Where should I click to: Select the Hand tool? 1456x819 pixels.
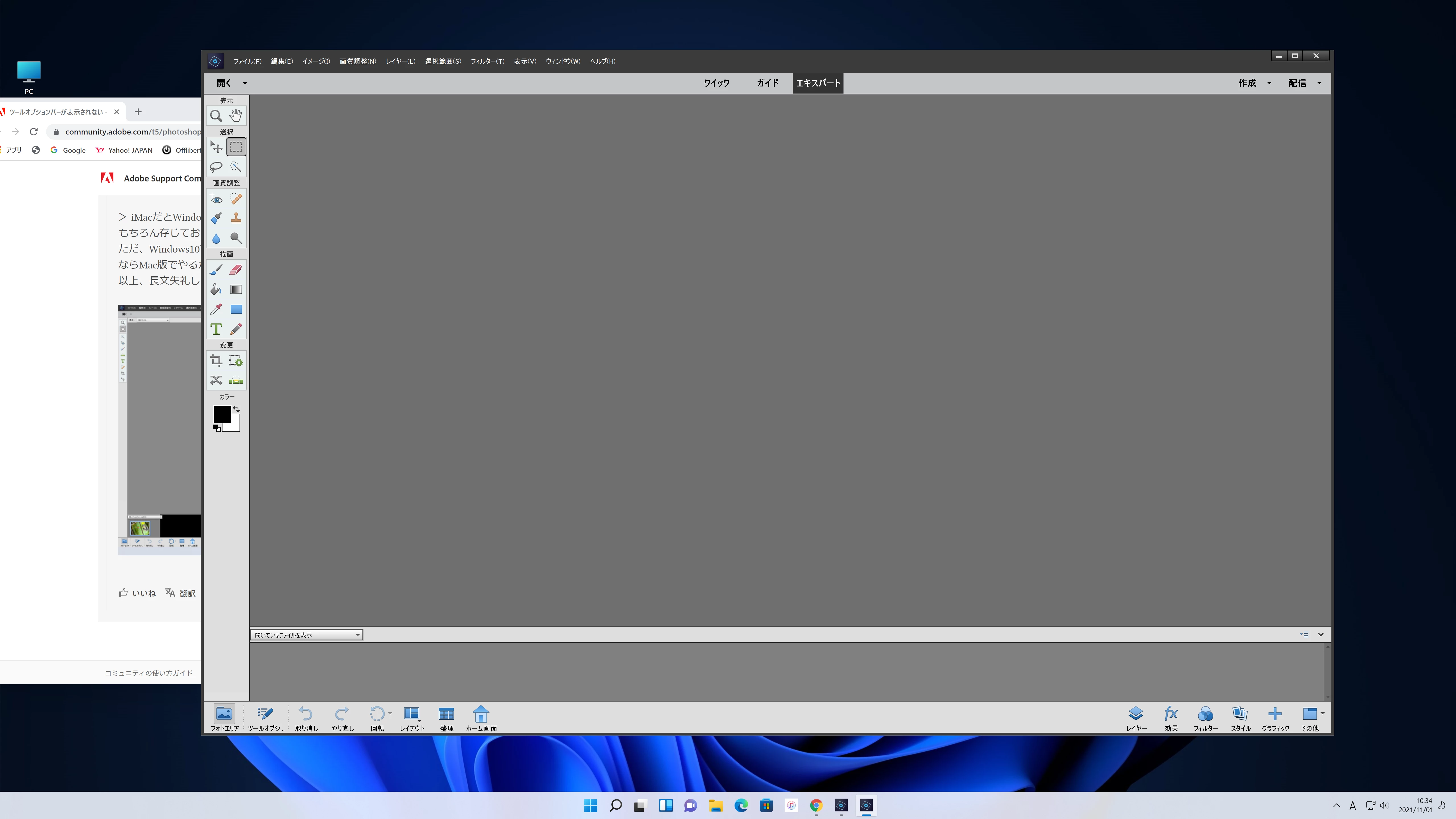coord(236,116)
